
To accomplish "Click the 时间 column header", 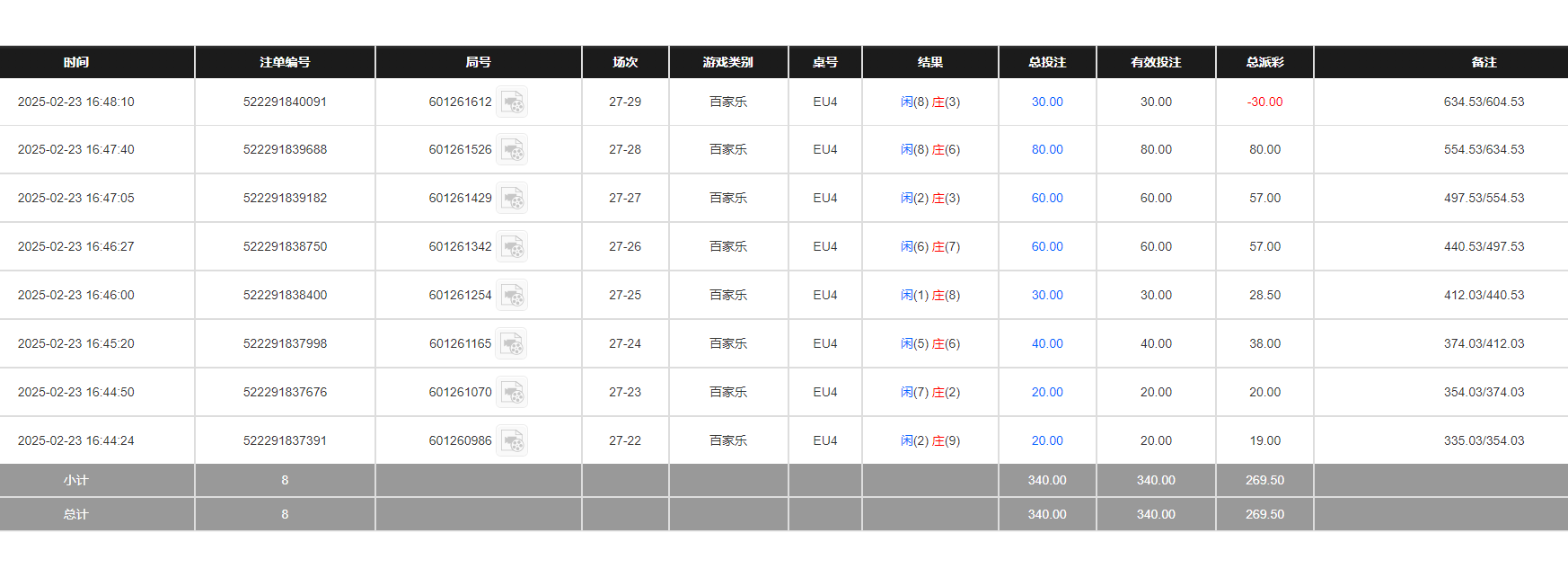I will [76, 62].
